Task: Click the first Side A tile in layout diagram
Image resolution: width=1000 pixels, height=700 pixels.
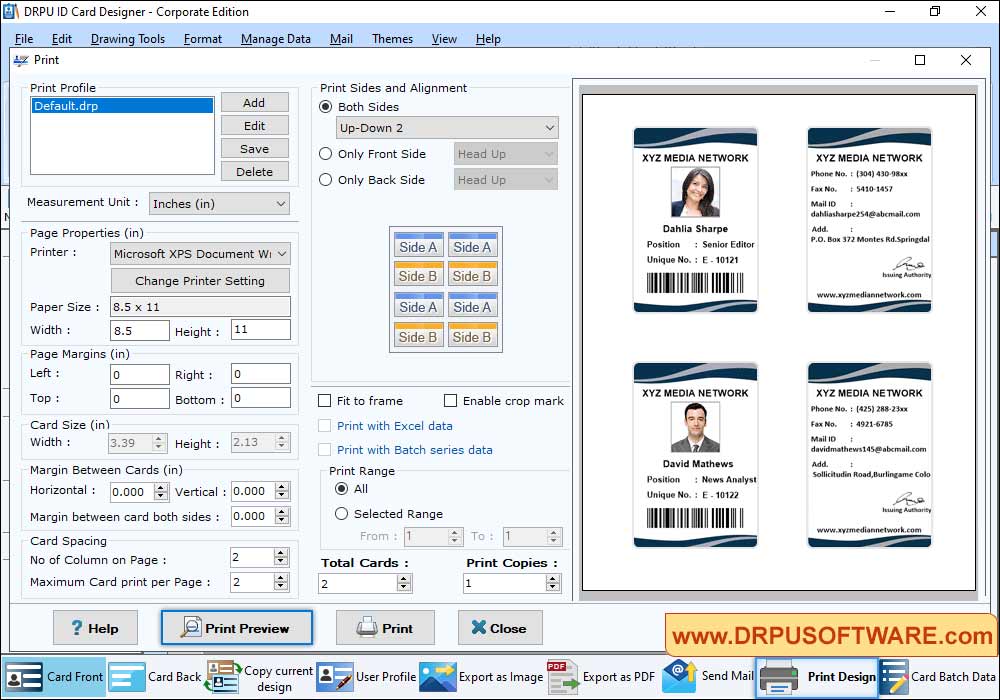Action: pos(418,245)
